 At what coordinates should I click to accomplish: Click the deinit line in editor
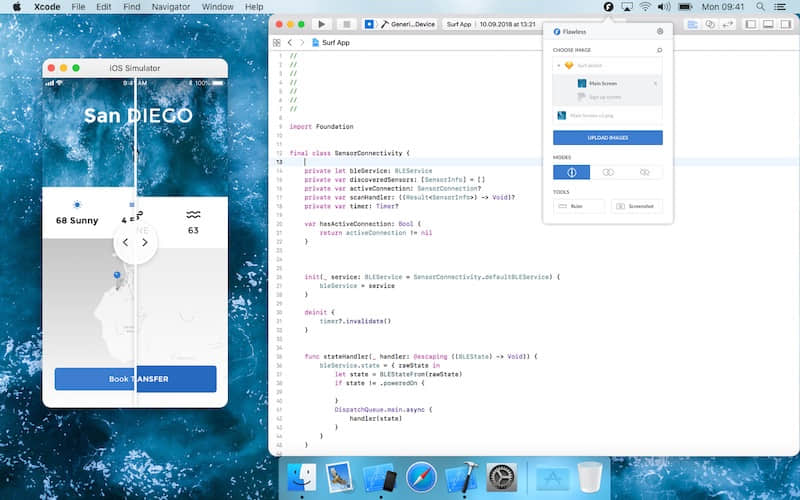[319, 312]
